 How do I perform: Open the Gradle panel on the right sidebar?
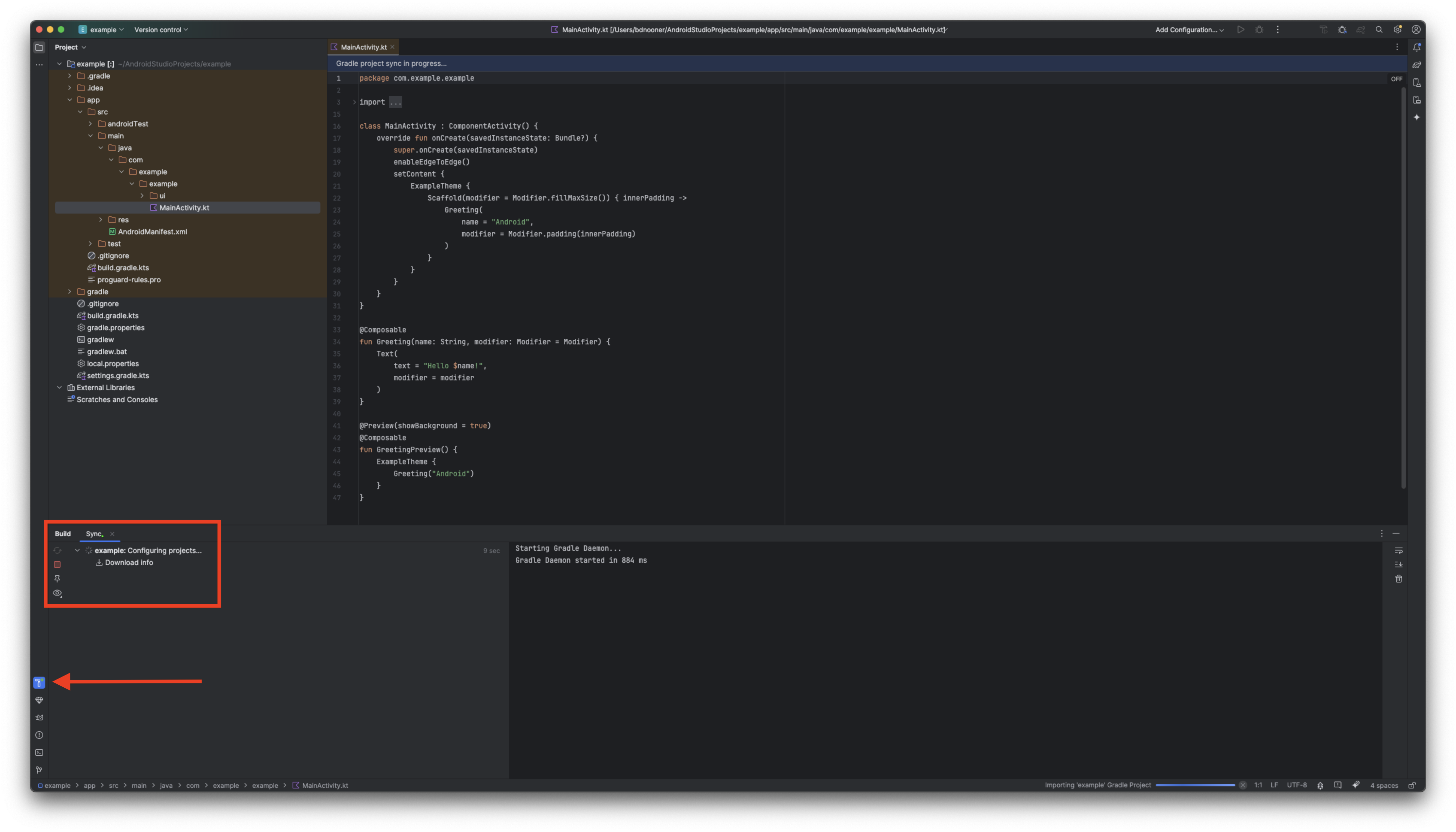tap(1417, 66)
